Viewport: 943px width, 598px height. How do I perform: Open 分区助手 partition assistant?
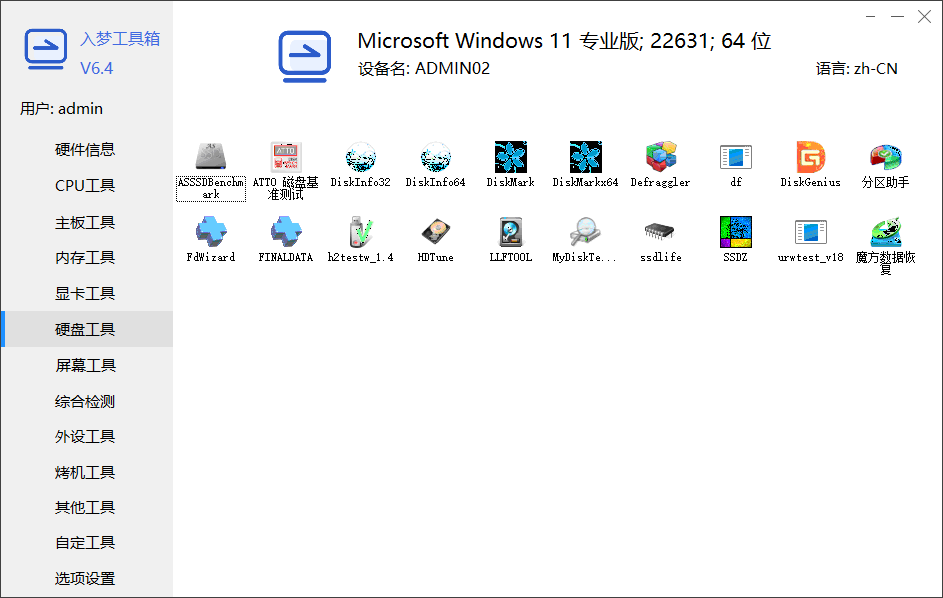point(885,165)
